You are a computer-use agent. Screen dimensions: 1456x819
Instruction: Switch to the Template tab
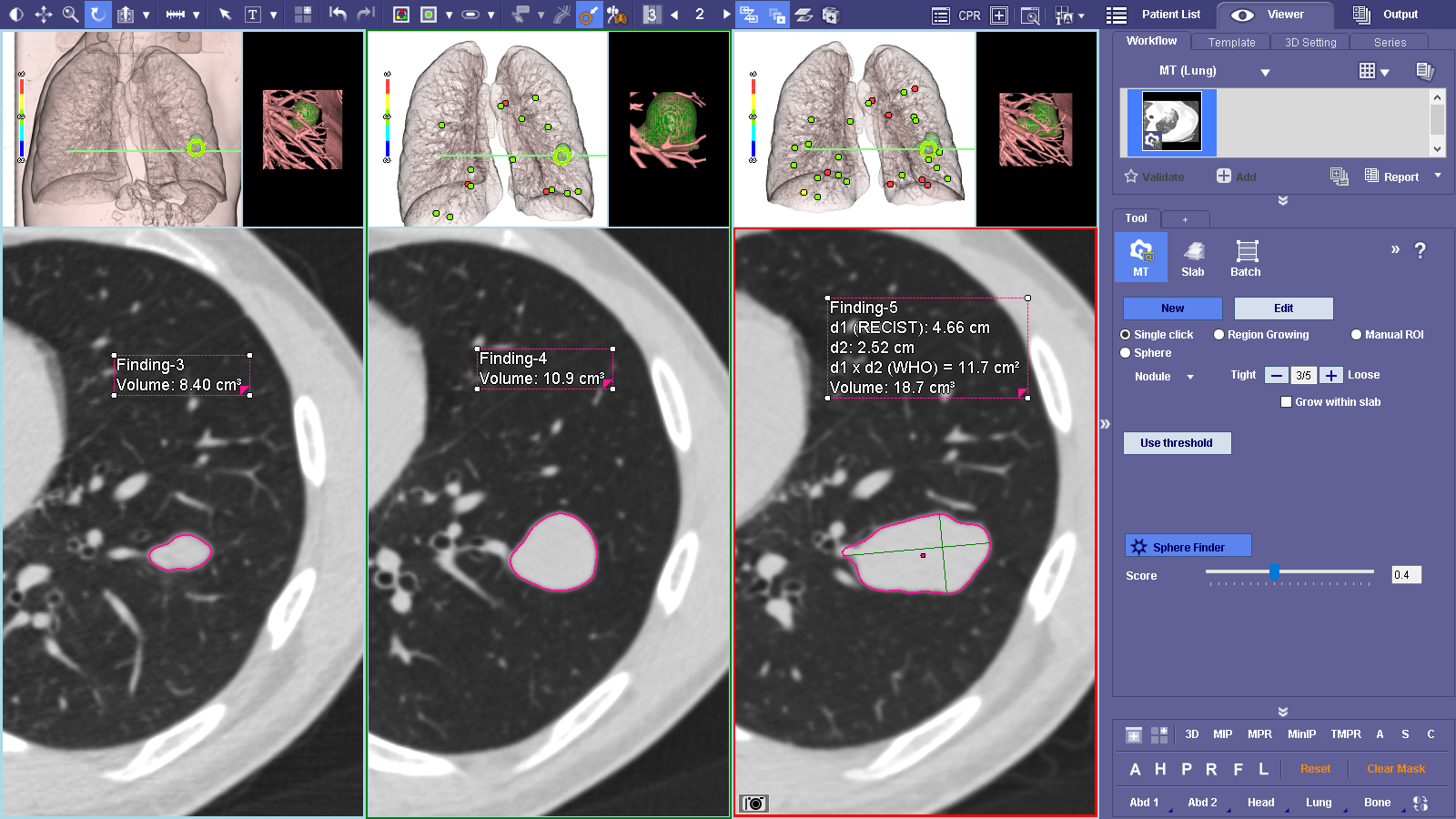pyautogui.click(x=1231, y=43)
